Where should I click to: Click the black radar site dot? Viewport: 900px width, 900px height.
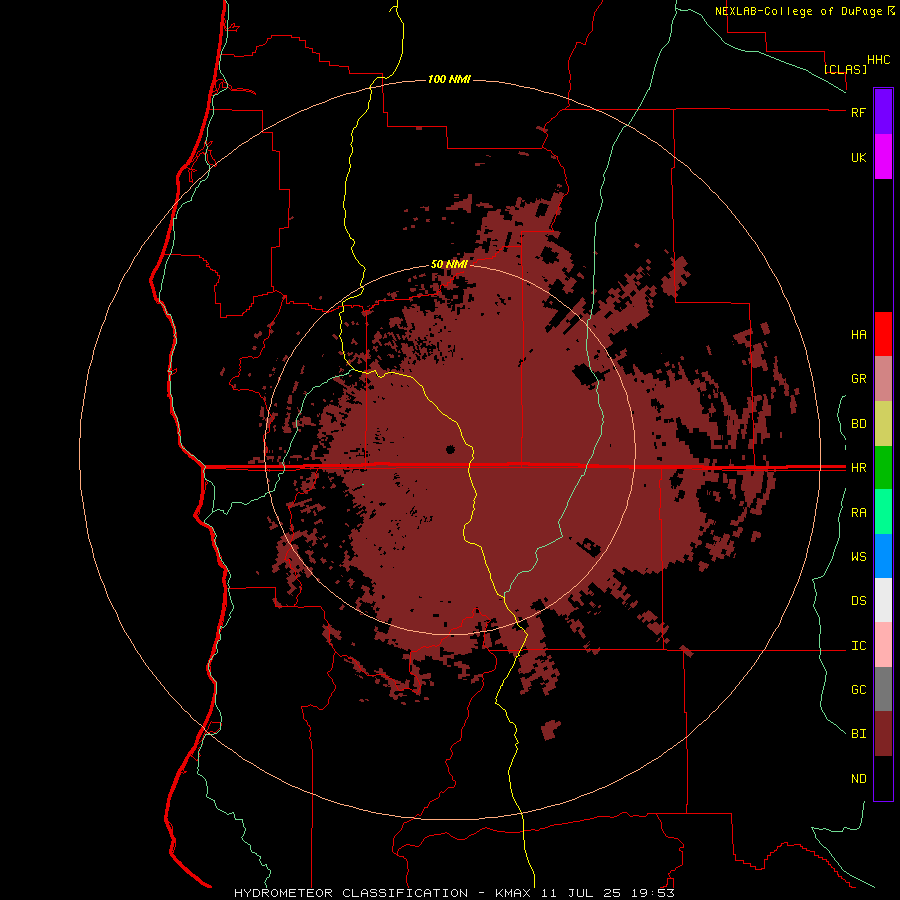coord(451,449)
